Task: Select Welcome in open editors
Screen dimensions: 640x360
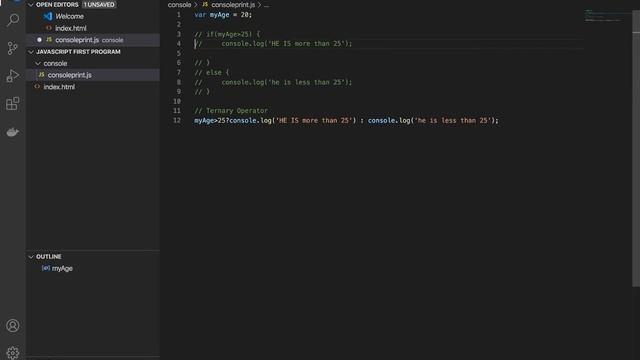Action: [69, 16]
